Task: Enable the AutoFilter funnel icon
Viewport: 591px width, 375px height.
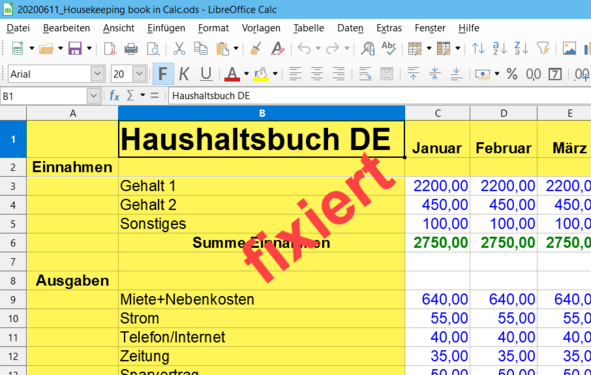Action: tap(543, 49)
